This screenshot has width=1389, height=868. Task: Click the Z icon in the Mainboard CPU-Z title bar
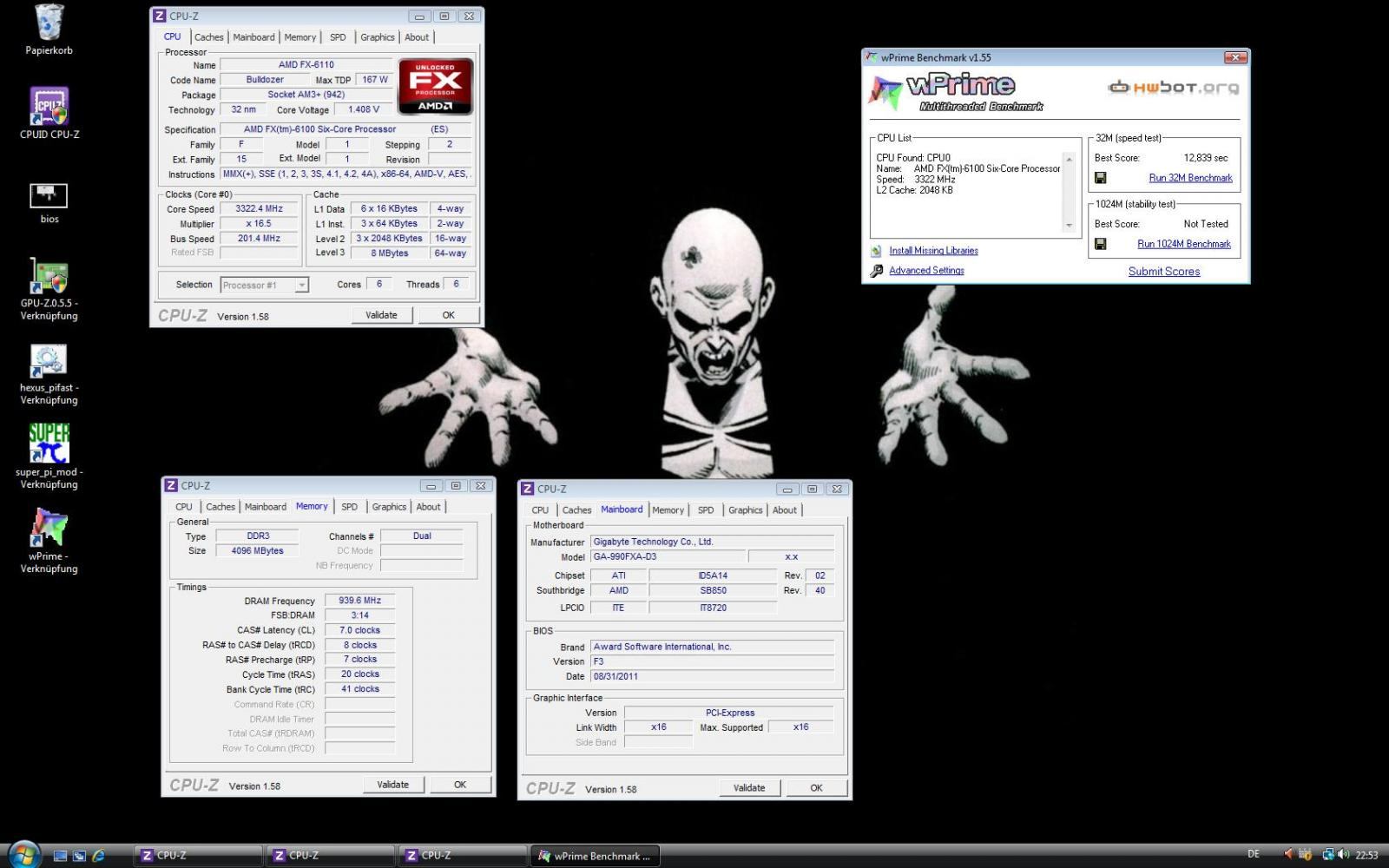[x=527, y=489]
